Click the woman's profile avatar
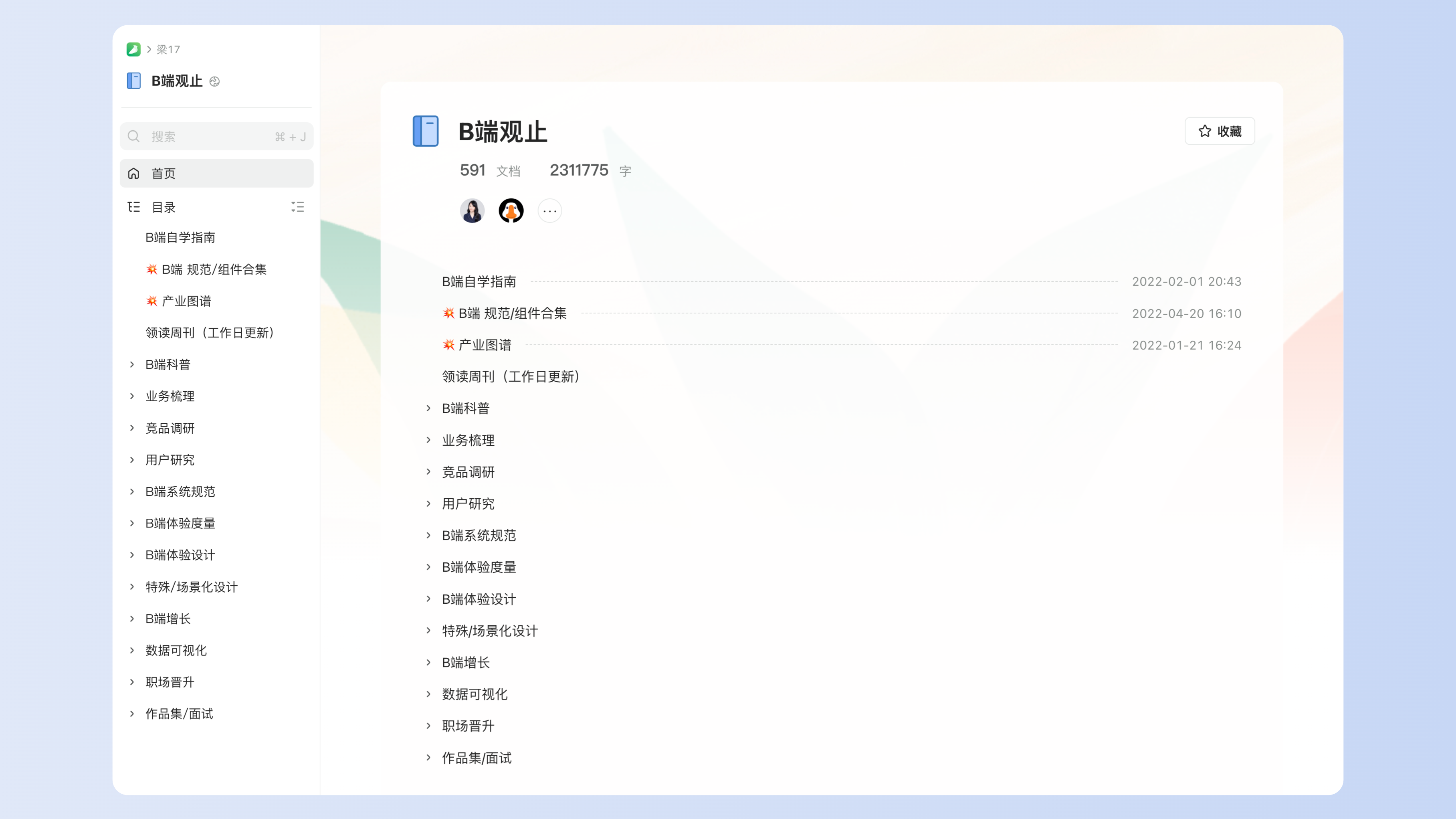This screenshot has width=1456, height=819. point(472,211)
